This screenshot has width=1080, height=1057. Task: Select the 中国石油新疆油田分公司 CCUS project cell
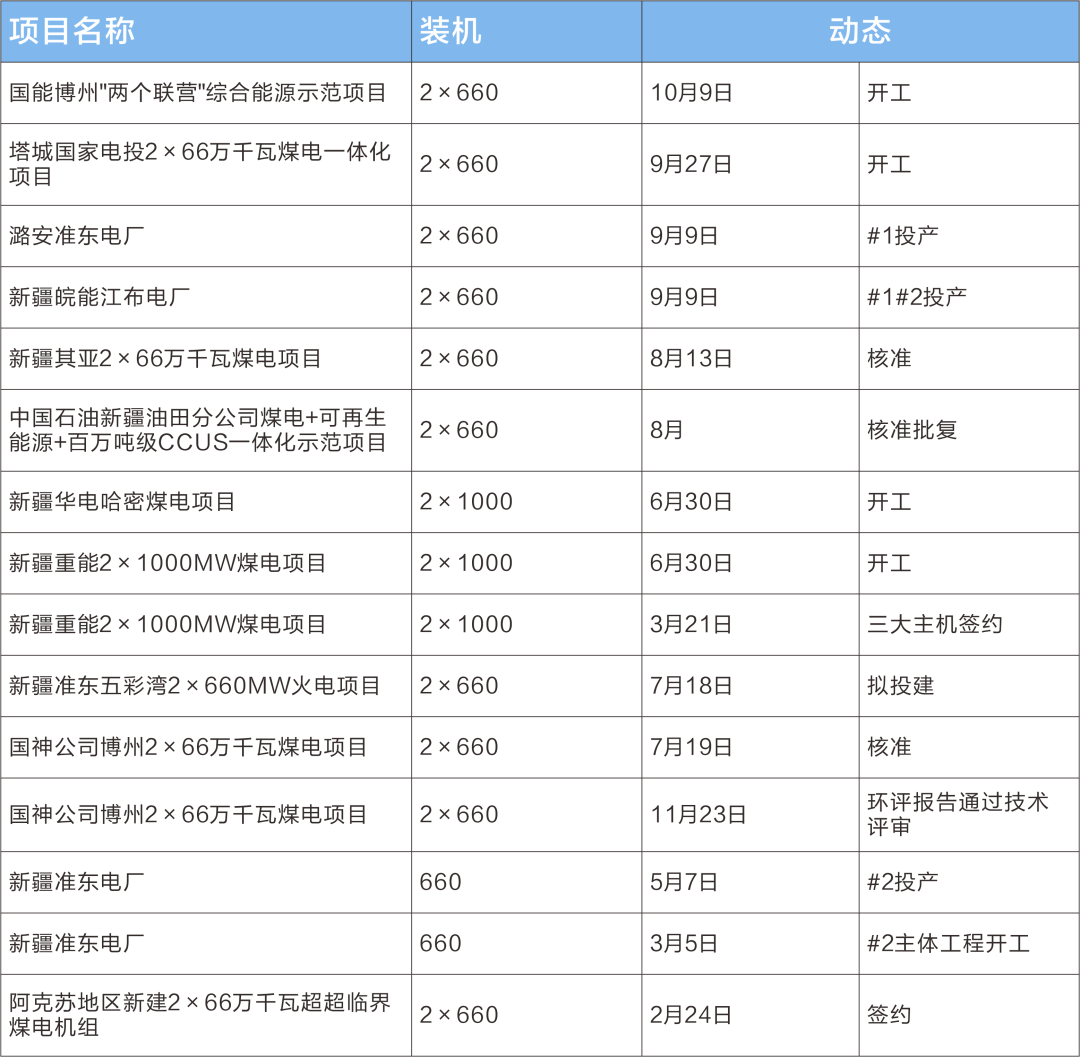pos(206,430)
